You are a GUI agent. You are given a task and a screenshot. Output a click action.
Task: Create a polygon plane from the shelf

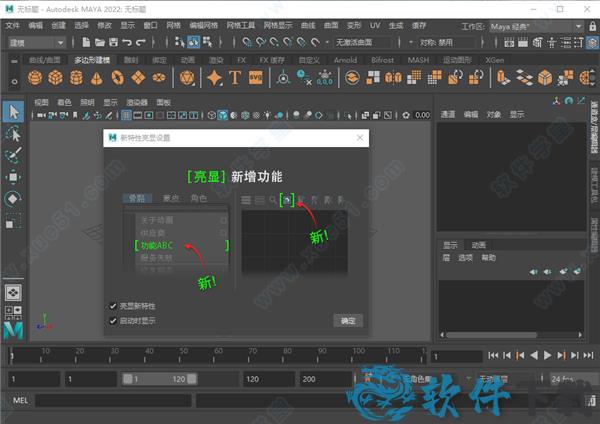138,77
